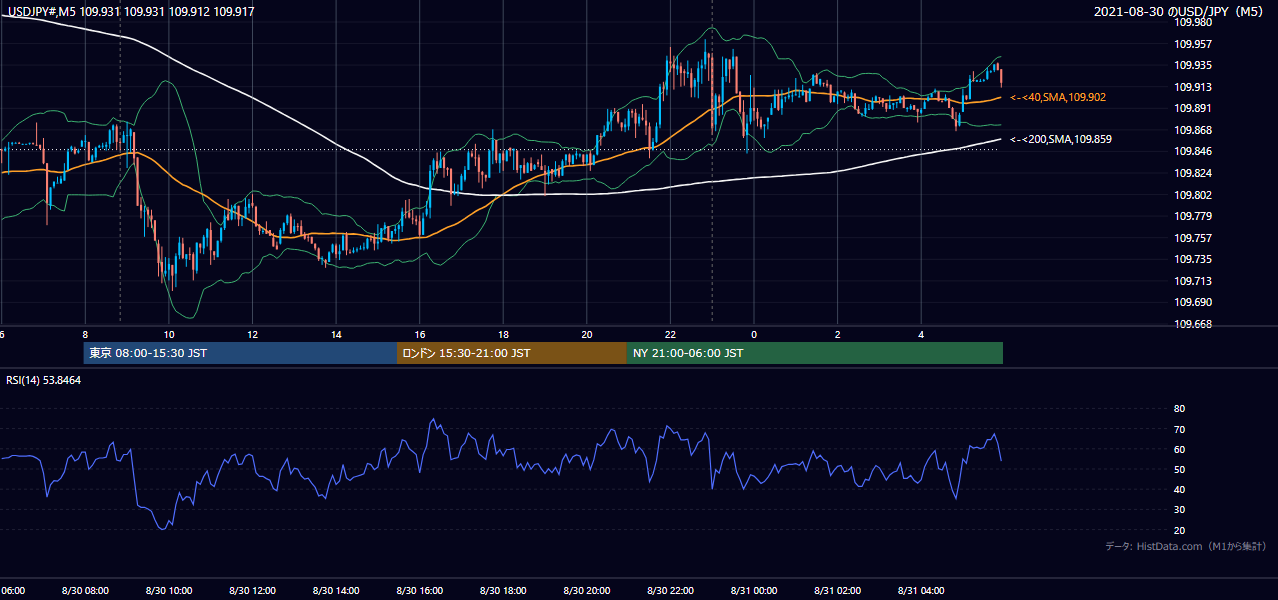
Task: Click the 109.668 price axis label
Action: click(x=1193, y=324)
